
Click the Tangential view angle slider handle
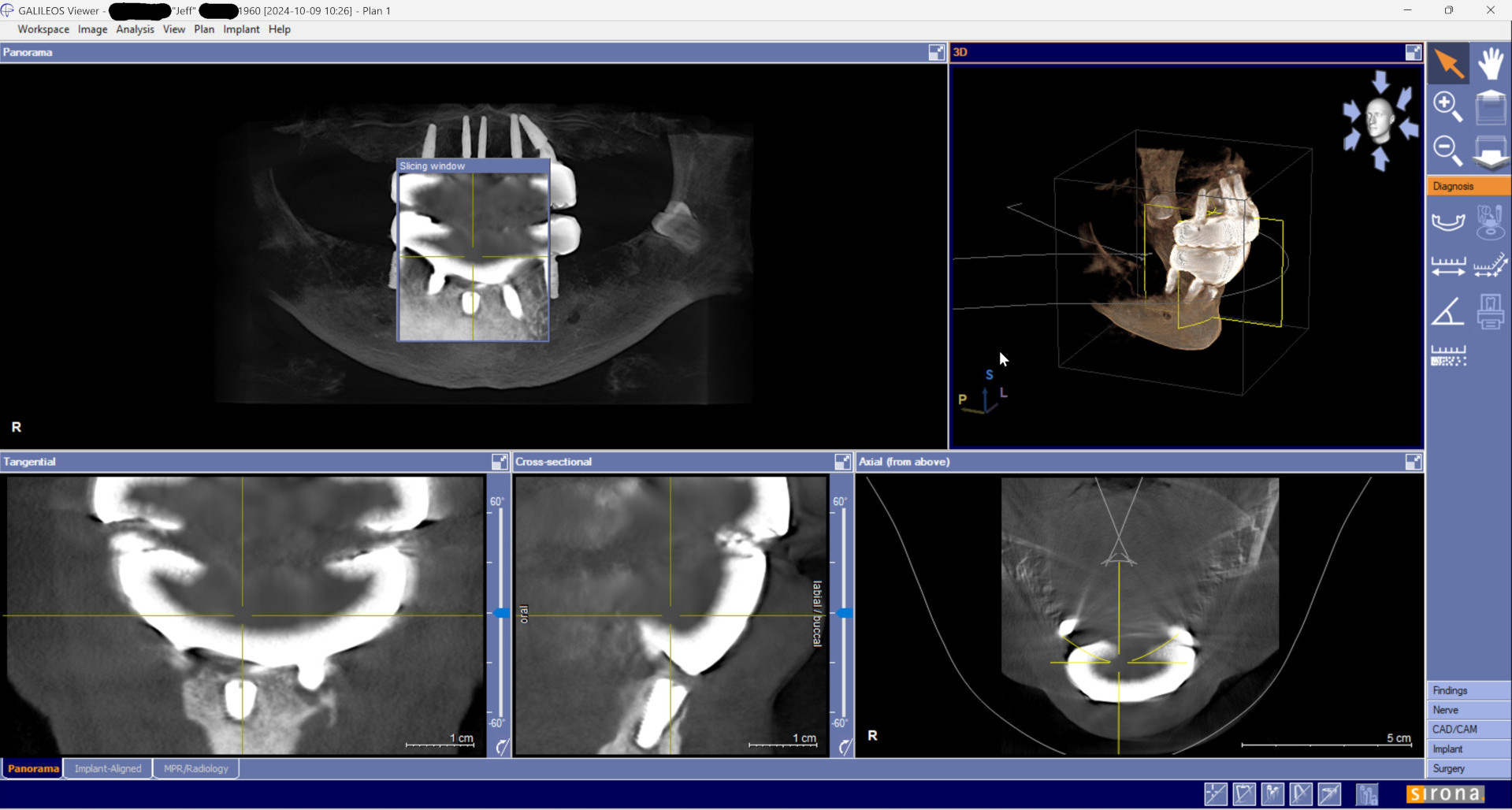coord(500,613)
